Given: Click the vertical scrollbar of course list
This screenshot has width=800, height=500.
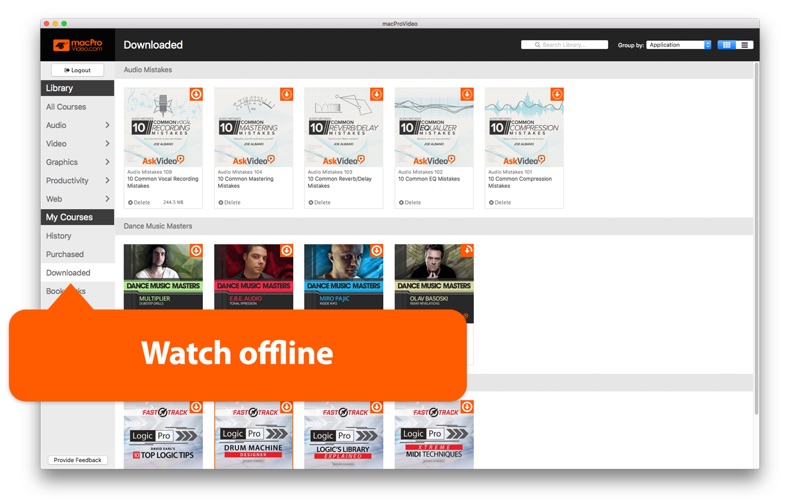Looking at the screenshot, I should coord(757,238).
